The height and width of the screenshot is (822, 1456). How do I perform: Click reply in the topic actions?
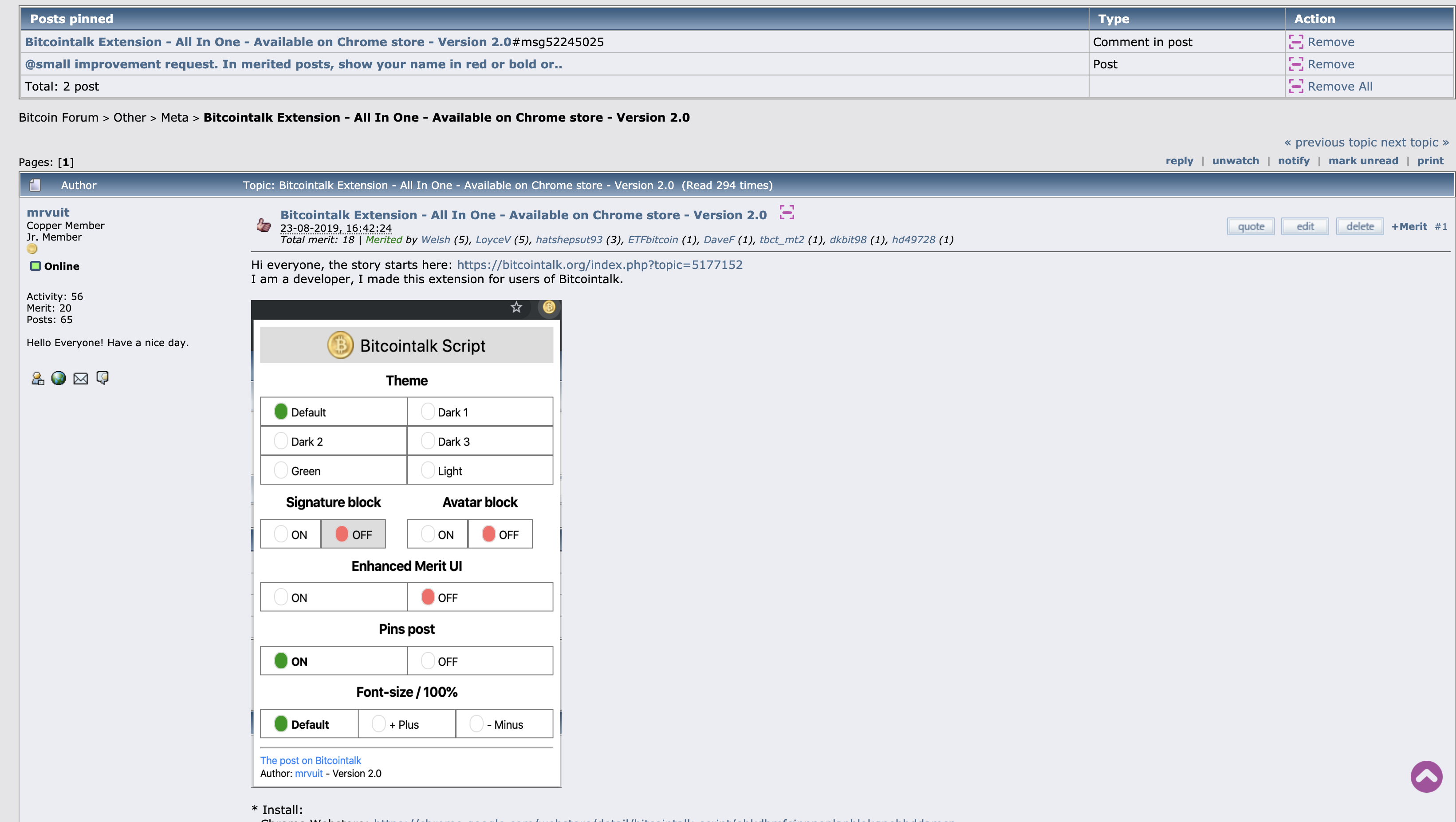[x=1179, y=161]
